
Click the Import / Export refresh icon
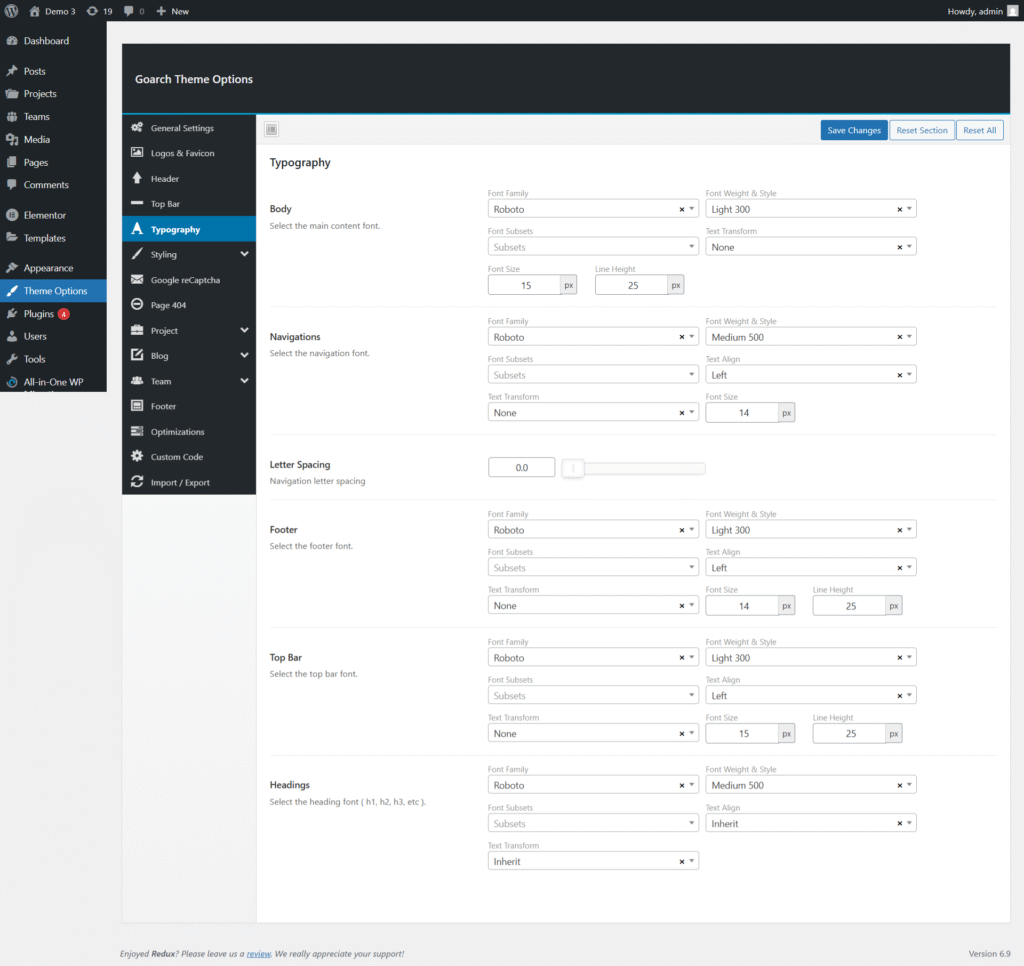click(137, 481)
